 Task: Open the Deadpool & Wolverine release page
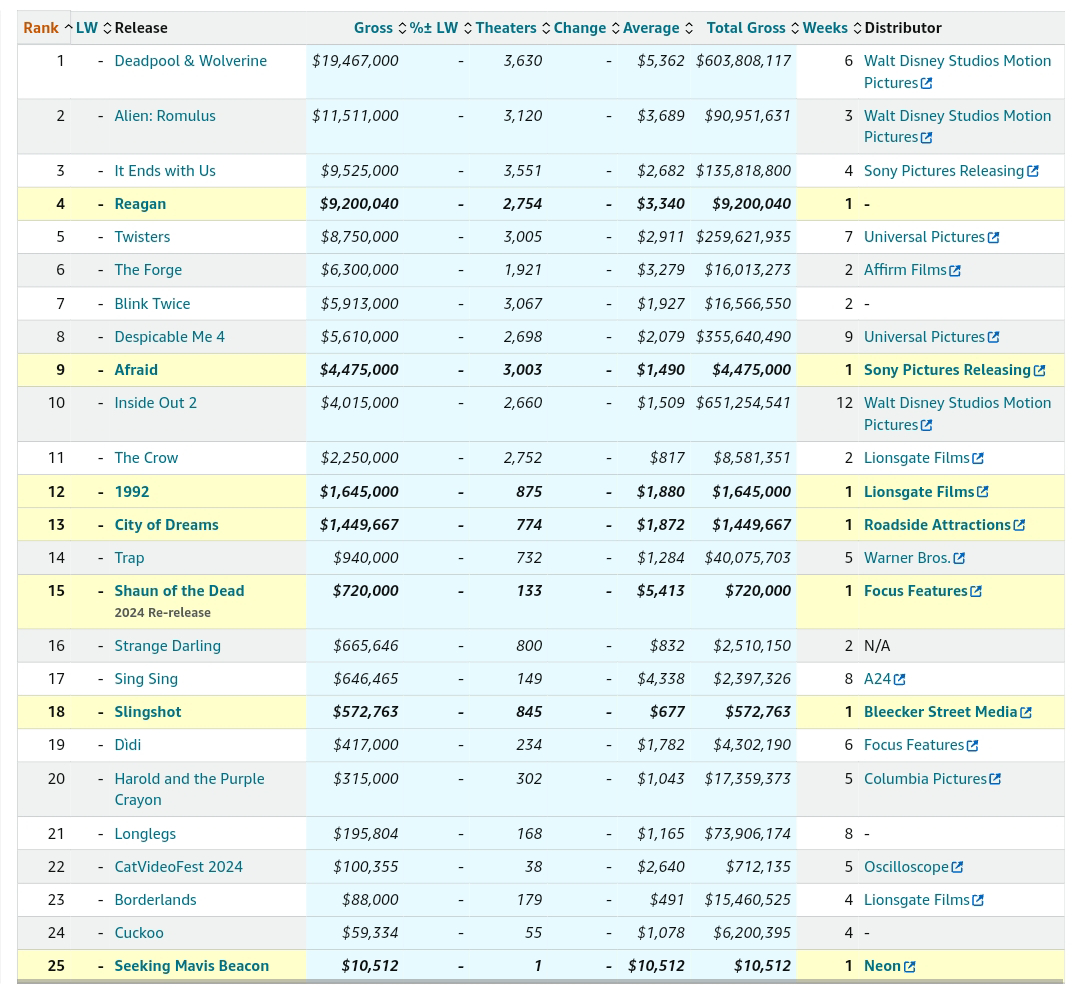click(191, 61)
